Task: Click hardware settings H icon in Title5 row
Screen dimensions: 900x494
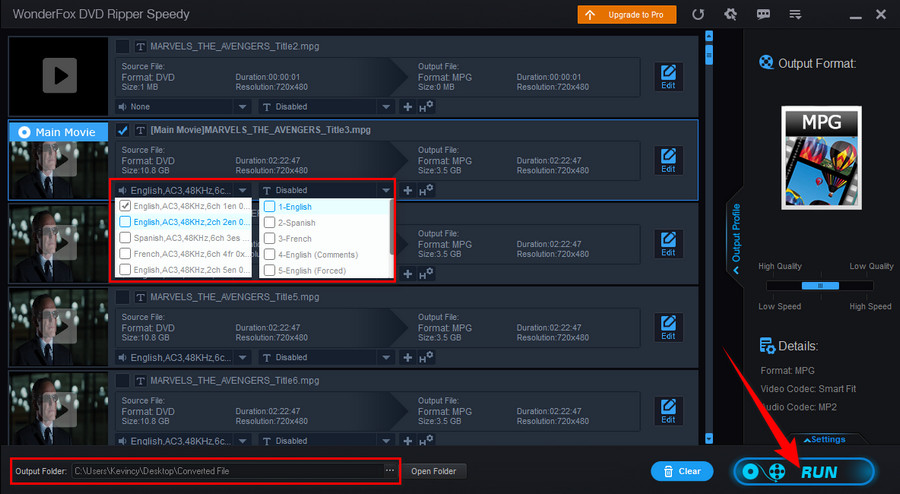Action: [x=426, y=357]
